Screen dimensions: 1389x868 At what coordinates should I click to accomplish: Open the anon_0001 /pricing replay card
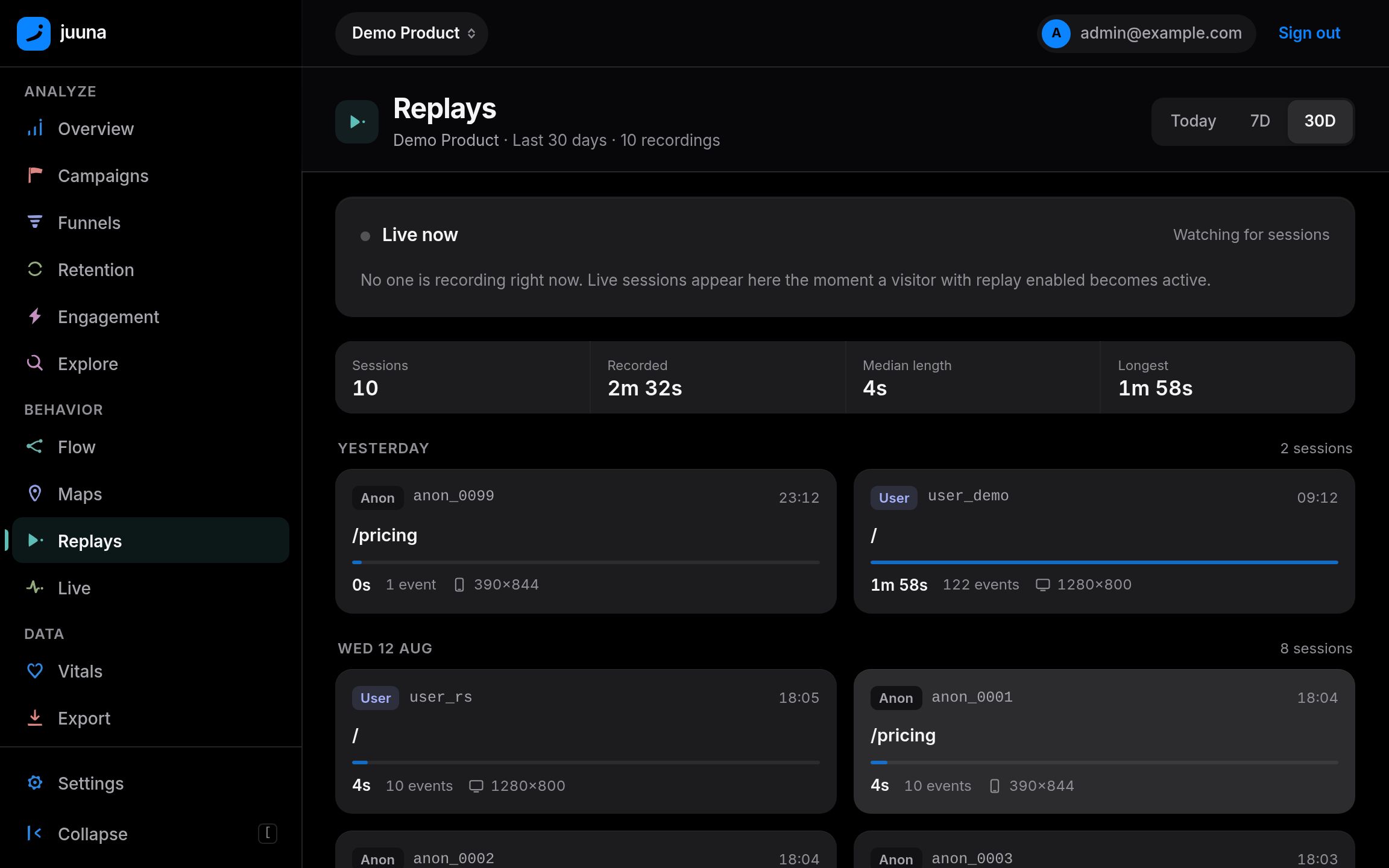(x=1104, y=741)
